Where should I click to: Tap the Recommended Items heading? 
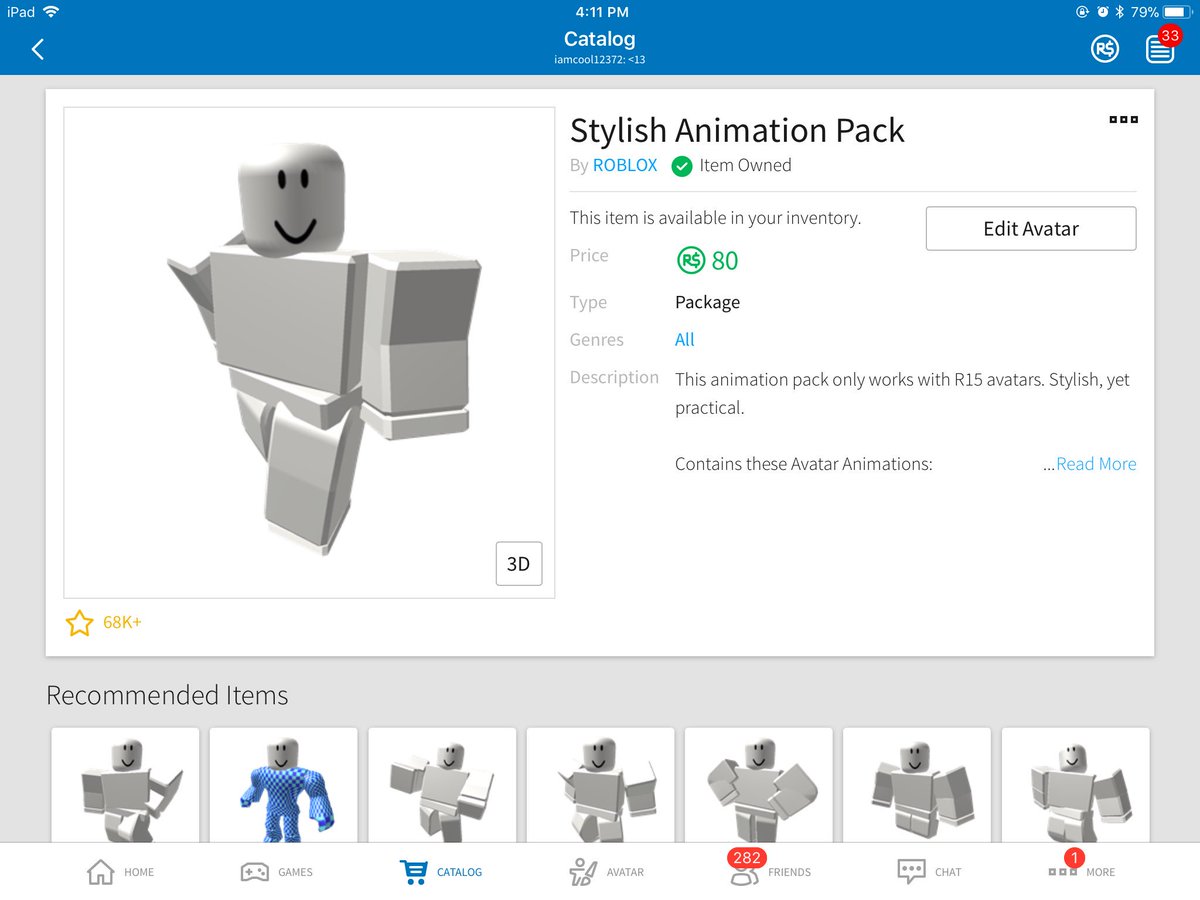[x=167, y=696]
